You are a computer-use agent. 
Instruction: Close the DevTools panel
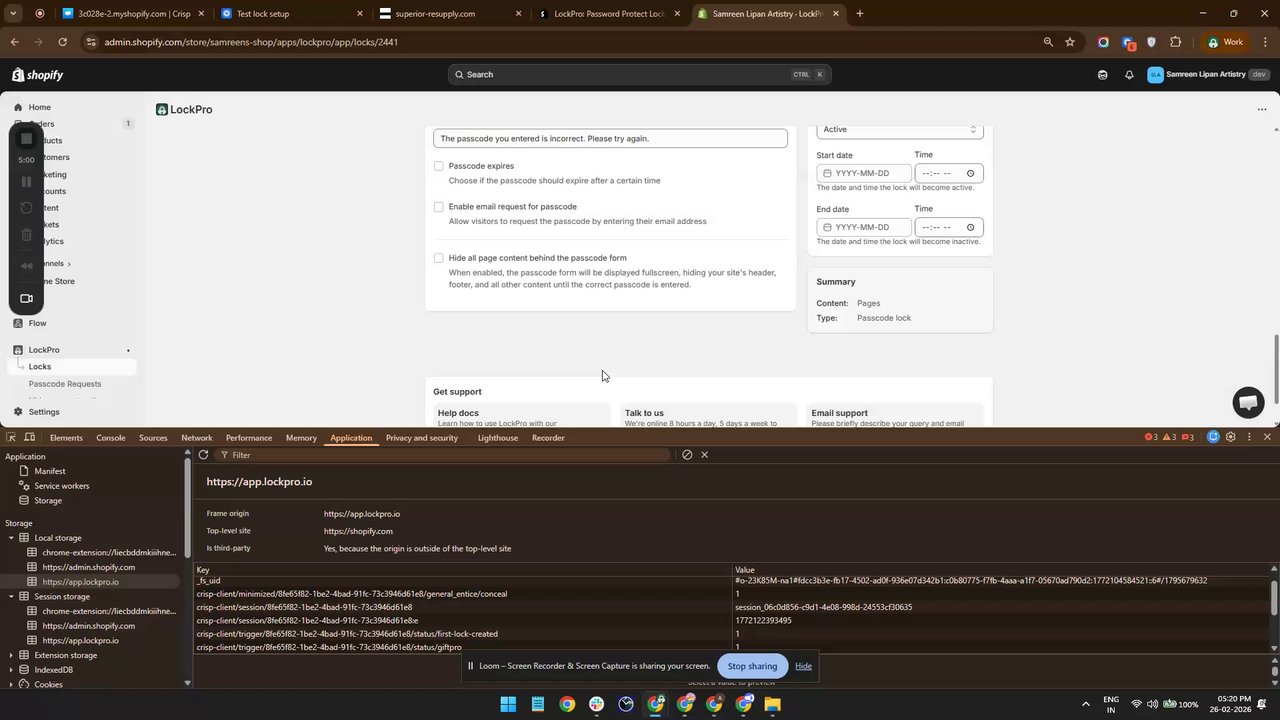[x=1267, y=438]
